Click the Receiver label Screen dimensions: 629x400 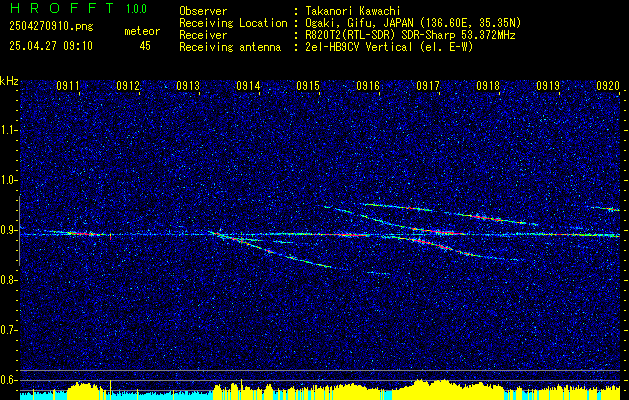coord(203,35)
